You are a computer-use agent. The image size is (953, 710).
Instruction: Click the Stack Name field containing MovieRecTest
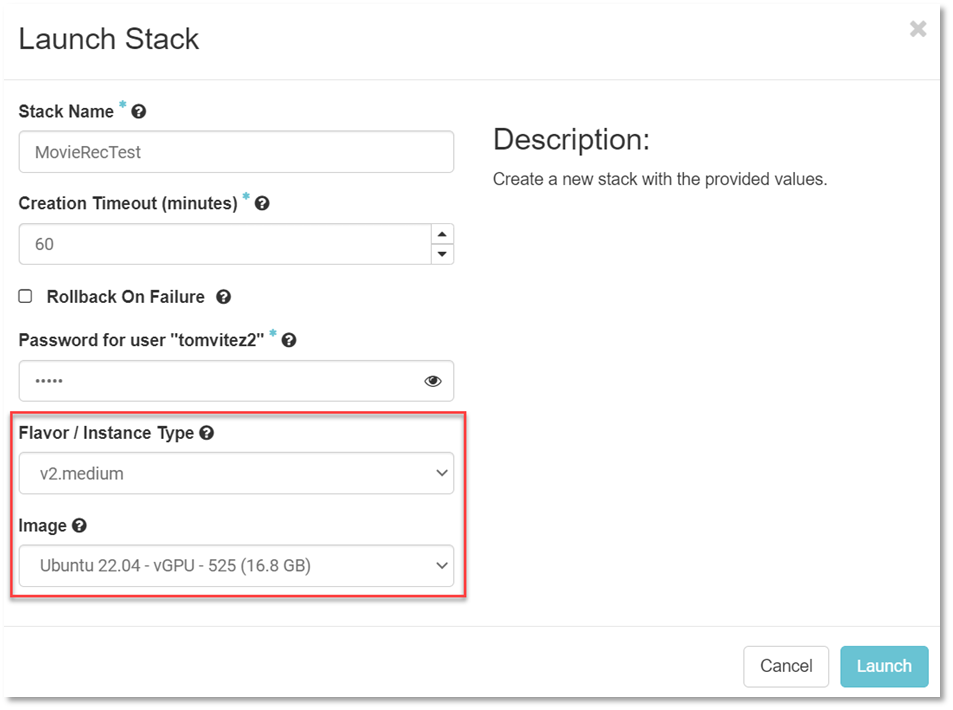236,152
